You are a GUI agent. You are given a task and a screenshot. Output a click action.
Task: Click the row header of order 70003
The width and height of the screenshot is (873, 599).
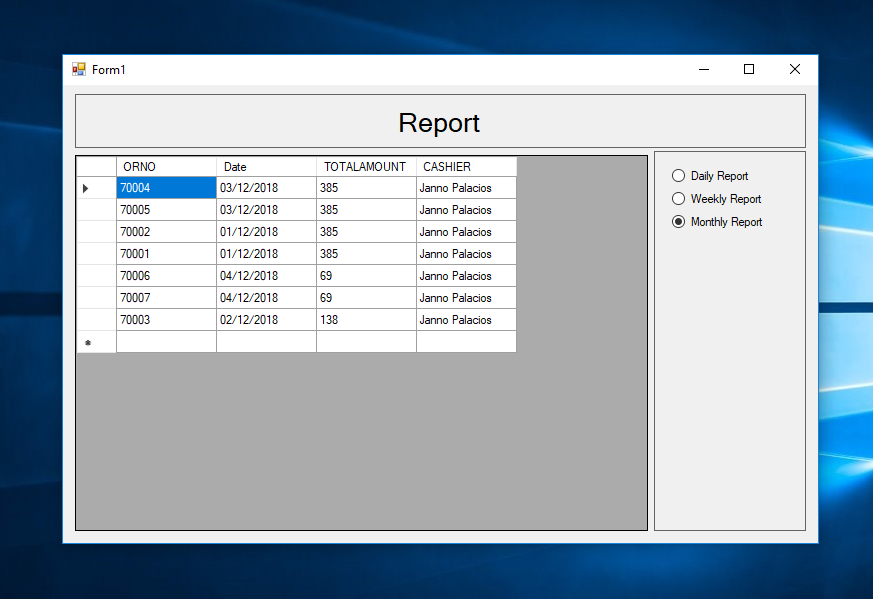coord(96,320)
